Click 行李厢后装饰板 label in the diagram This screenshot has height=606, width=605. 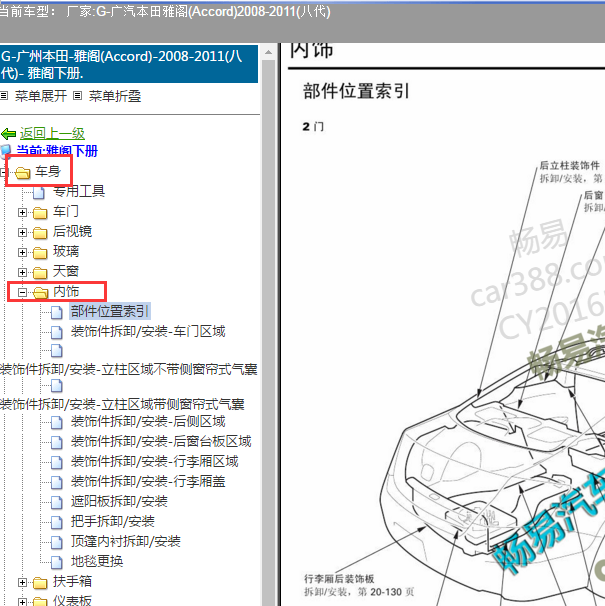tap(339, 579)
